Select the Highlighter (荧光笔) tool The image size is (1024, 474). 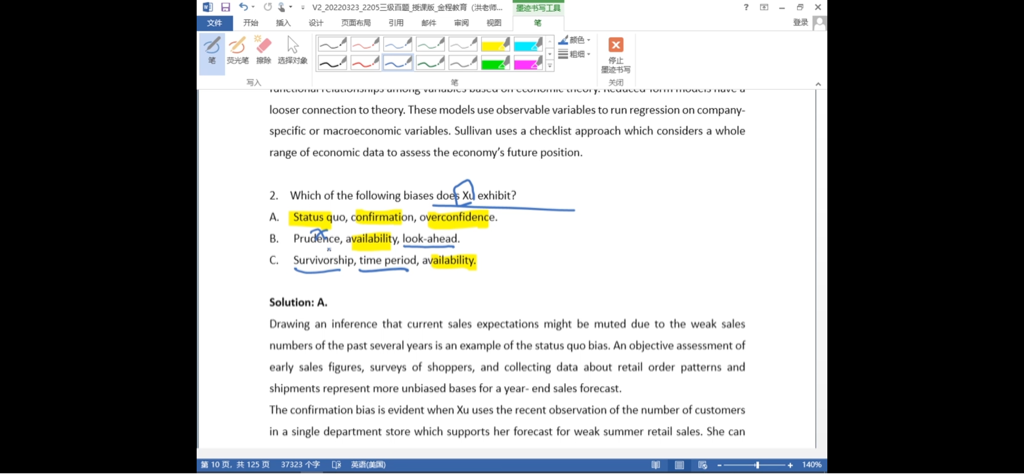(237, 51)
